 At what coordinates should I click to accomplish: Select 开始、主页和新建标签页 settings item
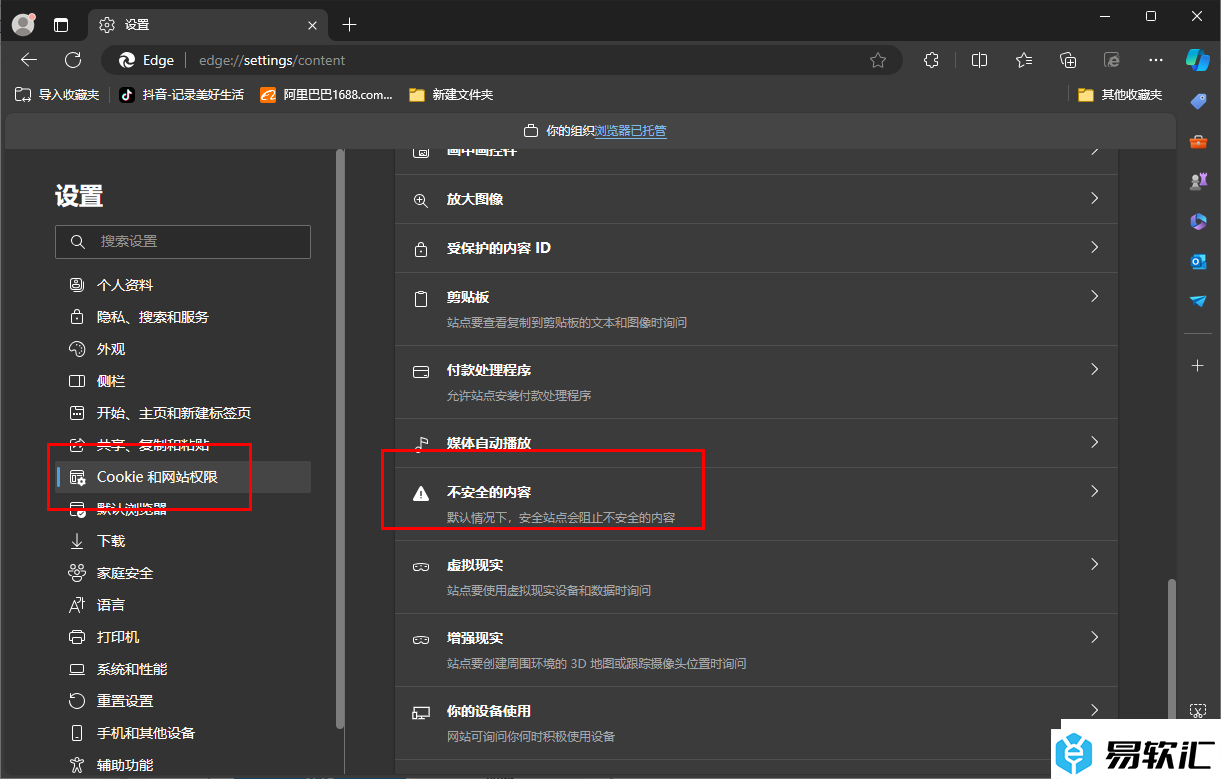(183, 413)
